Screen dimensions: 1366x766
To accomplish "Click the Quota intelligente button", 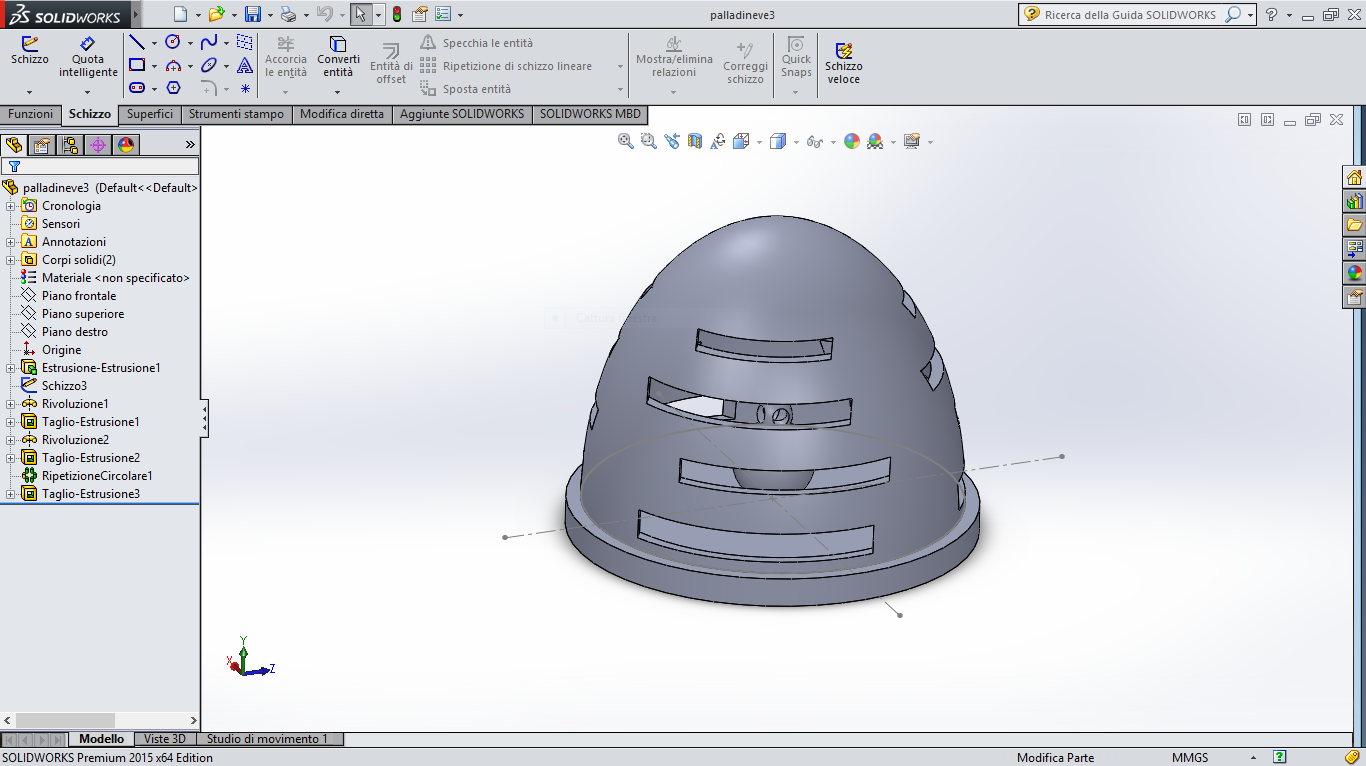I will 88,58.
